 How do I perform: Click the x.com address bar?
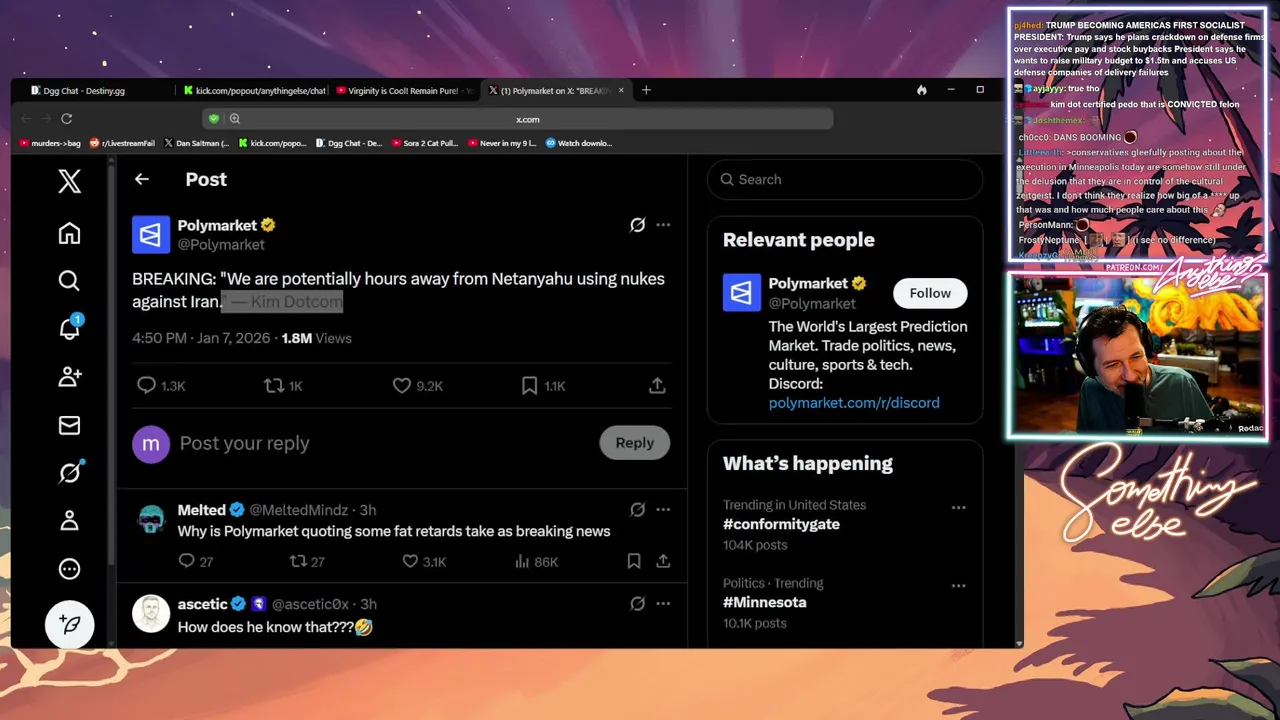click(527, 119)
